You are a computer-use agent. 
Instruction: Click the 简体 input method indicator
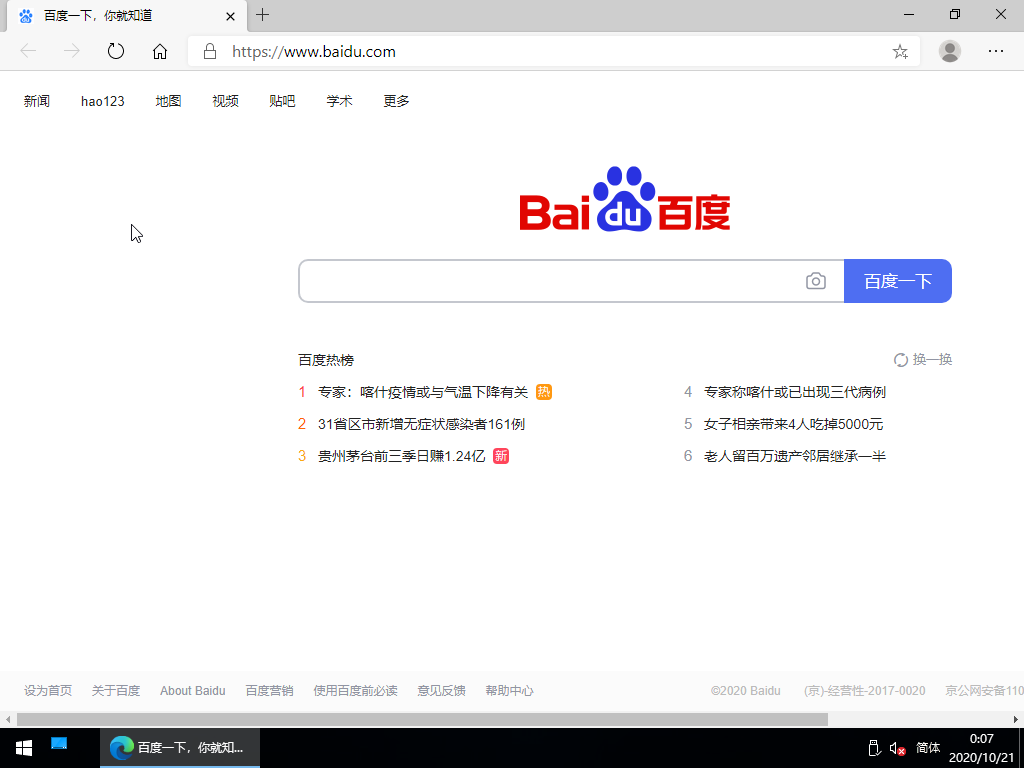click(x=928, y=748)
